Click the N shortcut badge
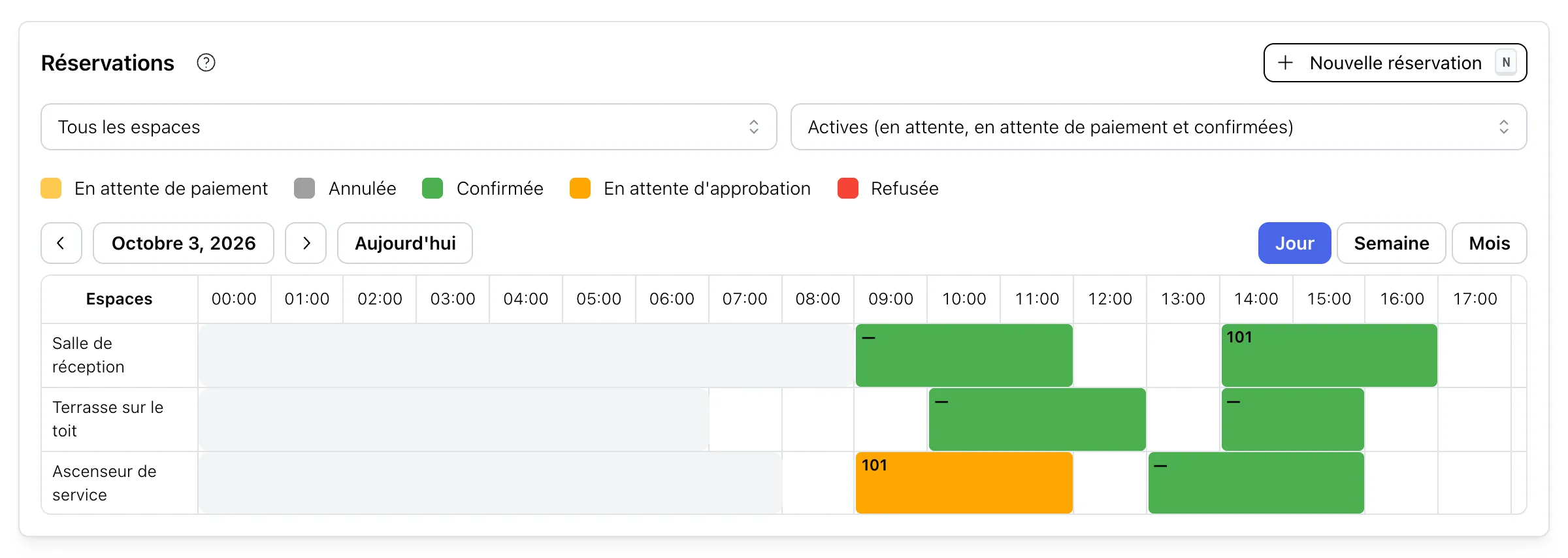Image resolution: width=1568 pixels, height=558 pixels. pos(1506,63)
